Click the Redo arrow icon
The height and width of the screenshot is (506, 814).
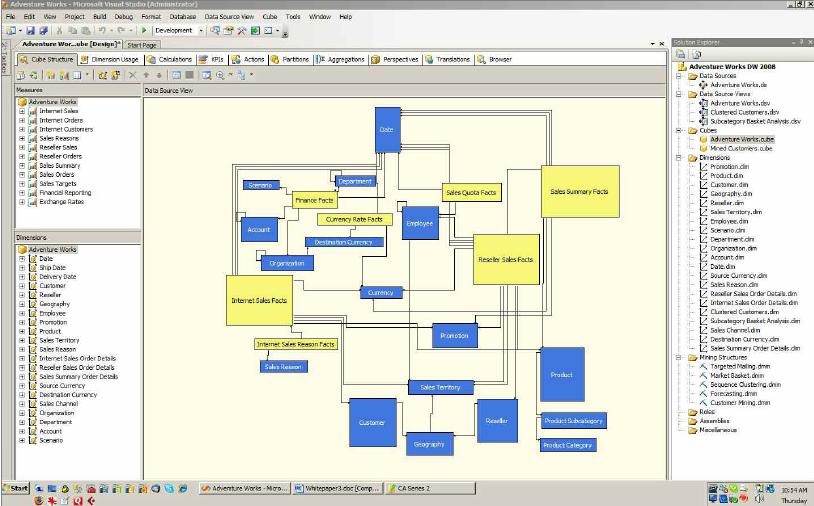click(121, 31)
